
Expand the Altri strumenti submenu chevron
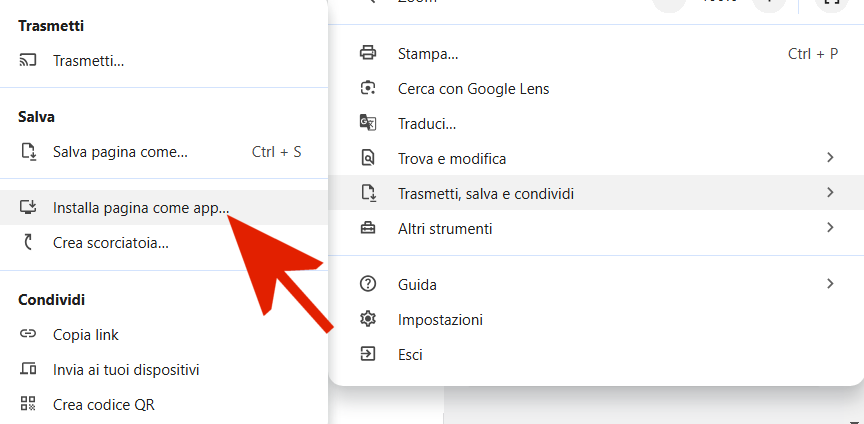point(830,228)
